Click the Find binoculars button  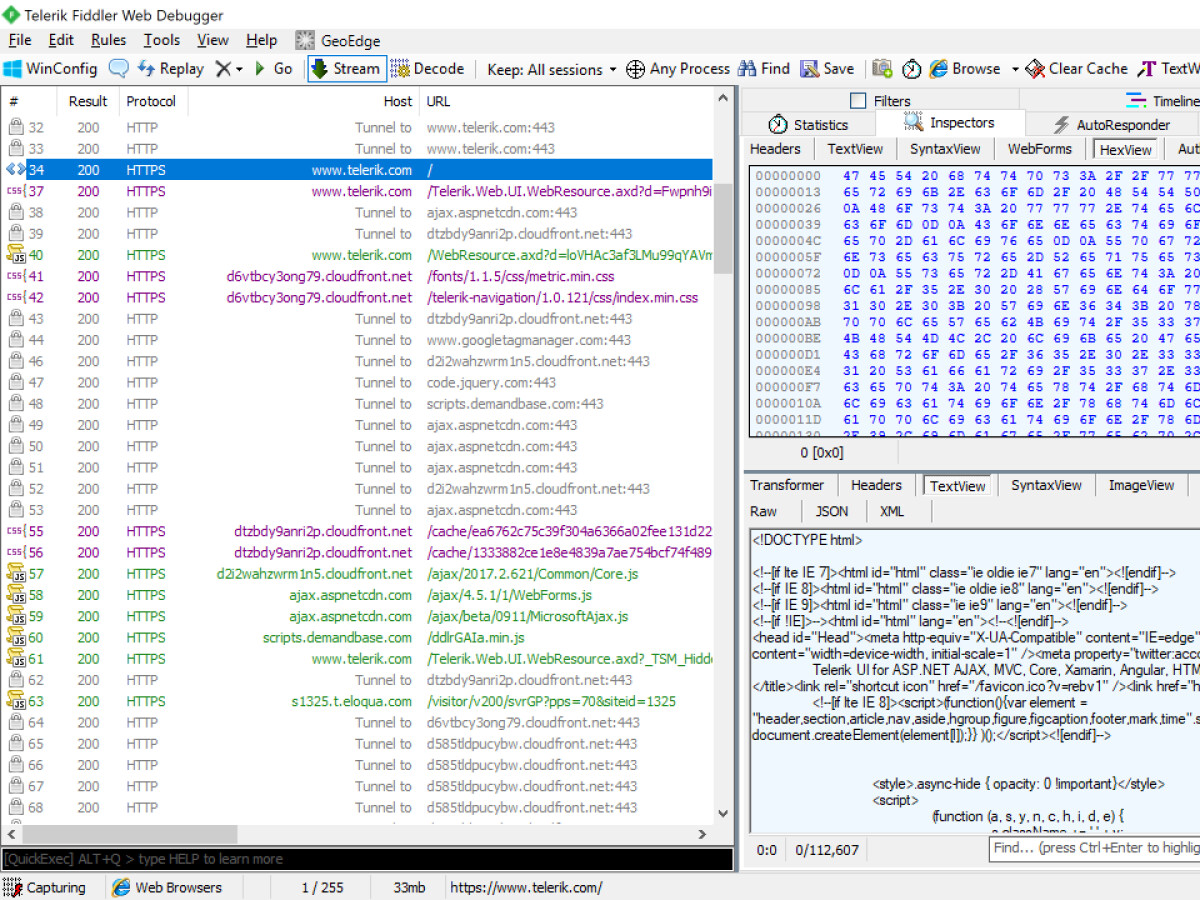(764, 69)
